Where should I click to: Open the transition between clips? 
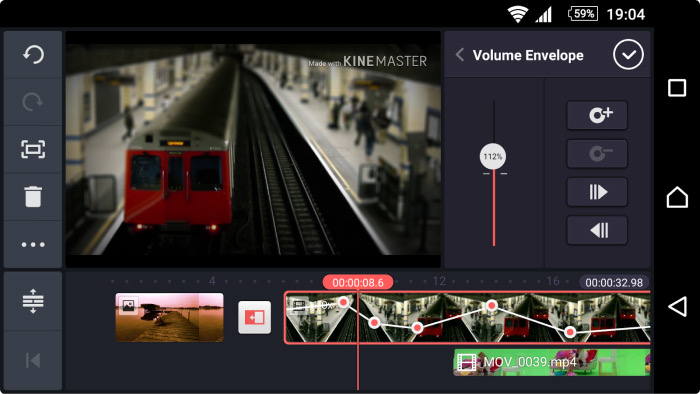pos(254,317)
